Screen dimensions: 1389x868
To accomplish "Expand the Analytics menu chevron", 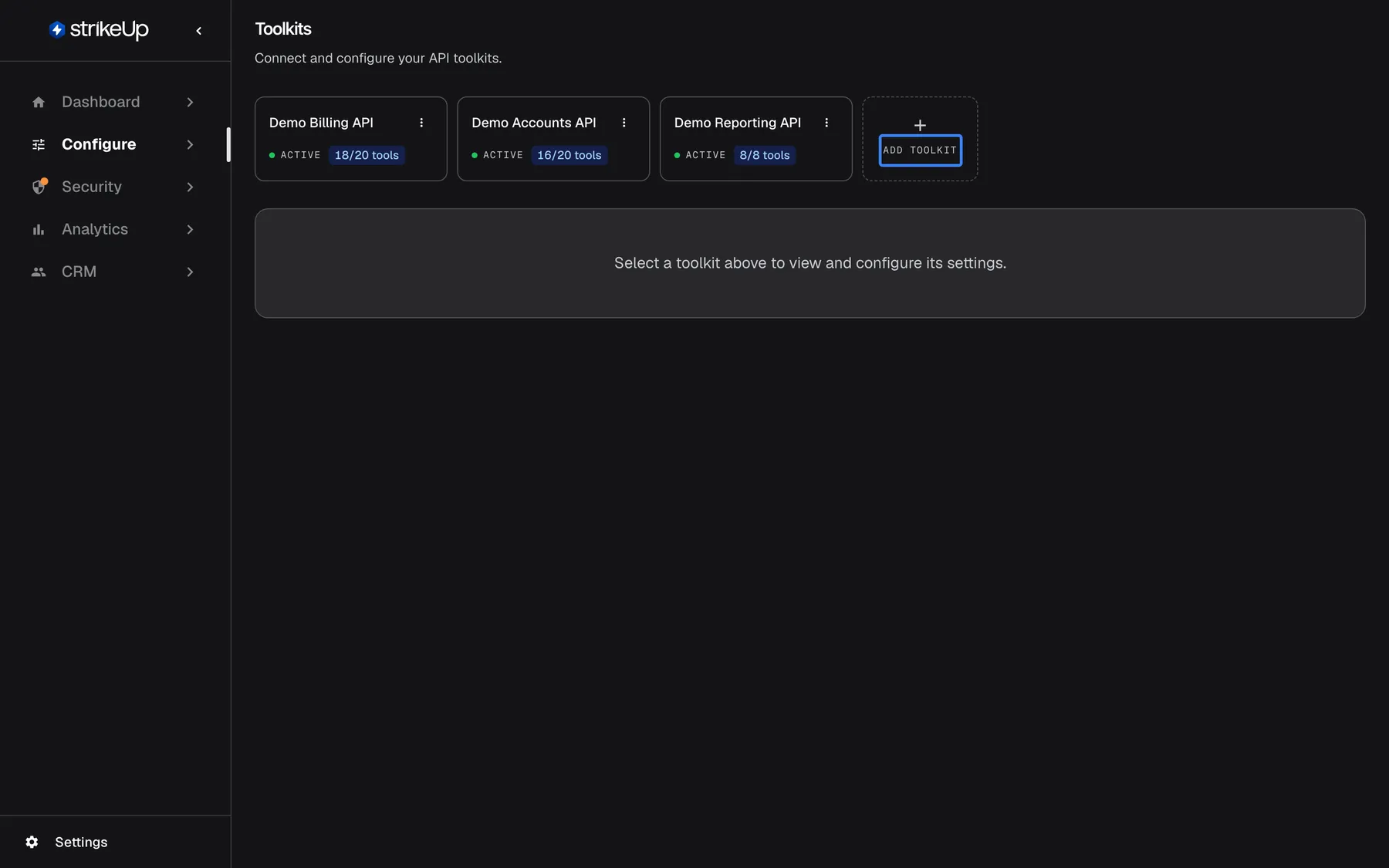I will click(190, 229).
